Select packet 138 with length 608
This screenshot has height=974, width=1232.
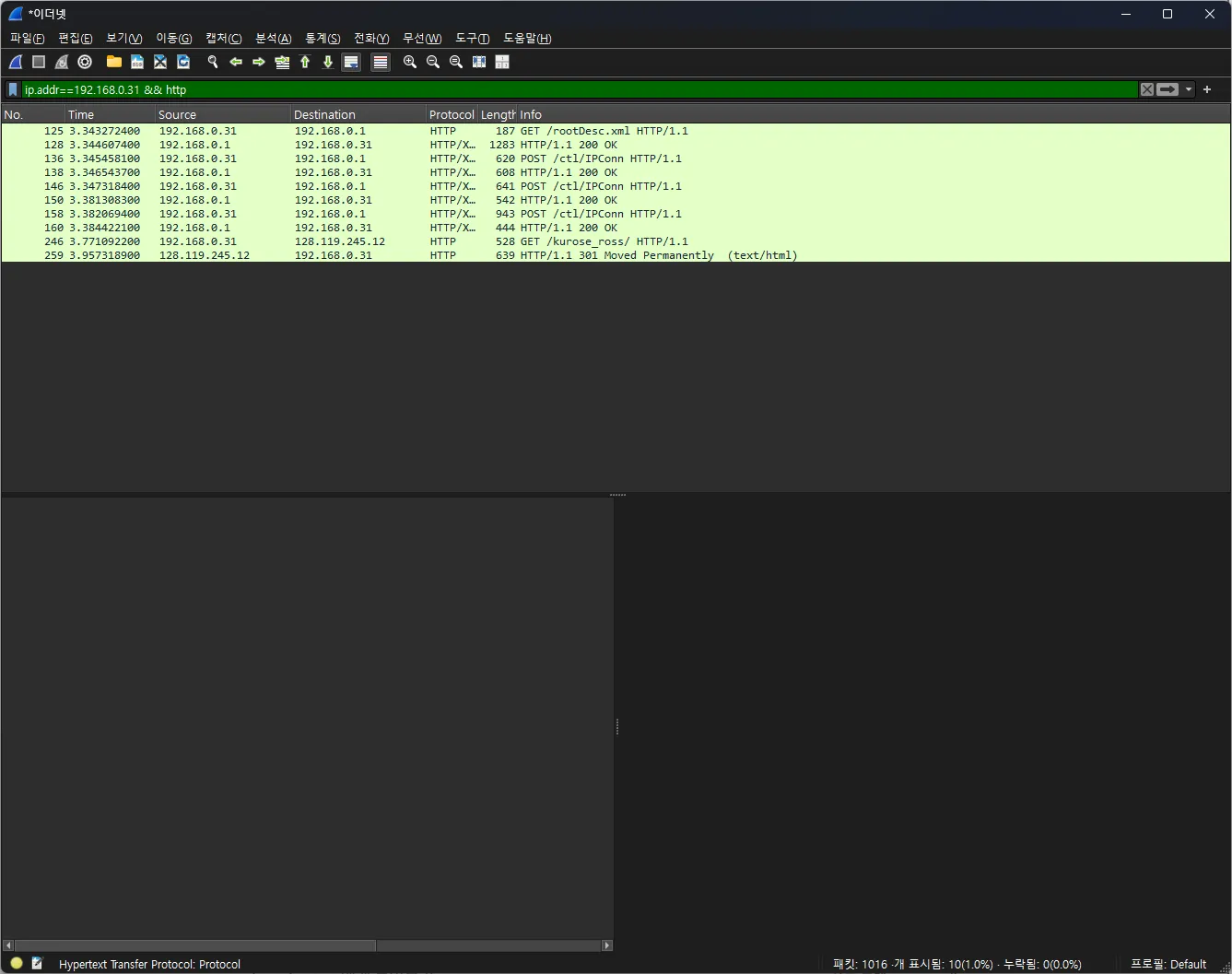tap(616, 172)
